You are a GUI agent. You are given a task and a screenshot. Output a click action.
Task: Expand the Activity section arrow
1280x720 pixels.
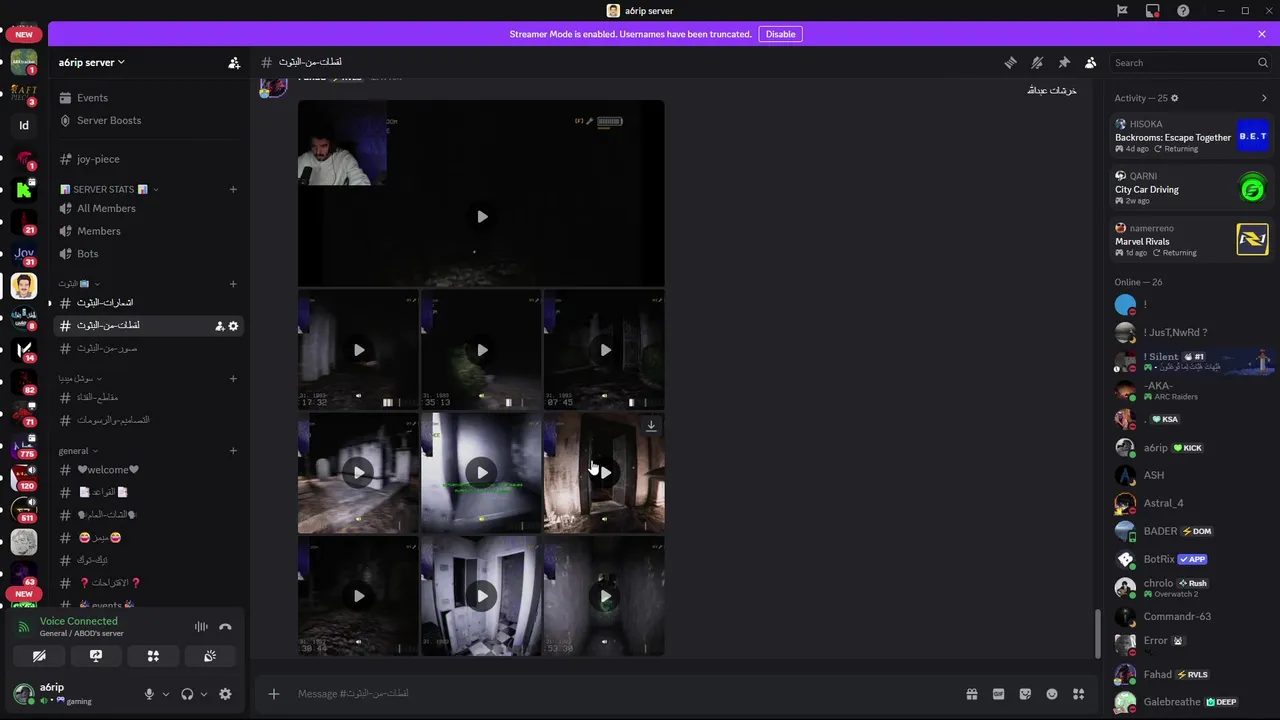click(x=1264, y=98)
